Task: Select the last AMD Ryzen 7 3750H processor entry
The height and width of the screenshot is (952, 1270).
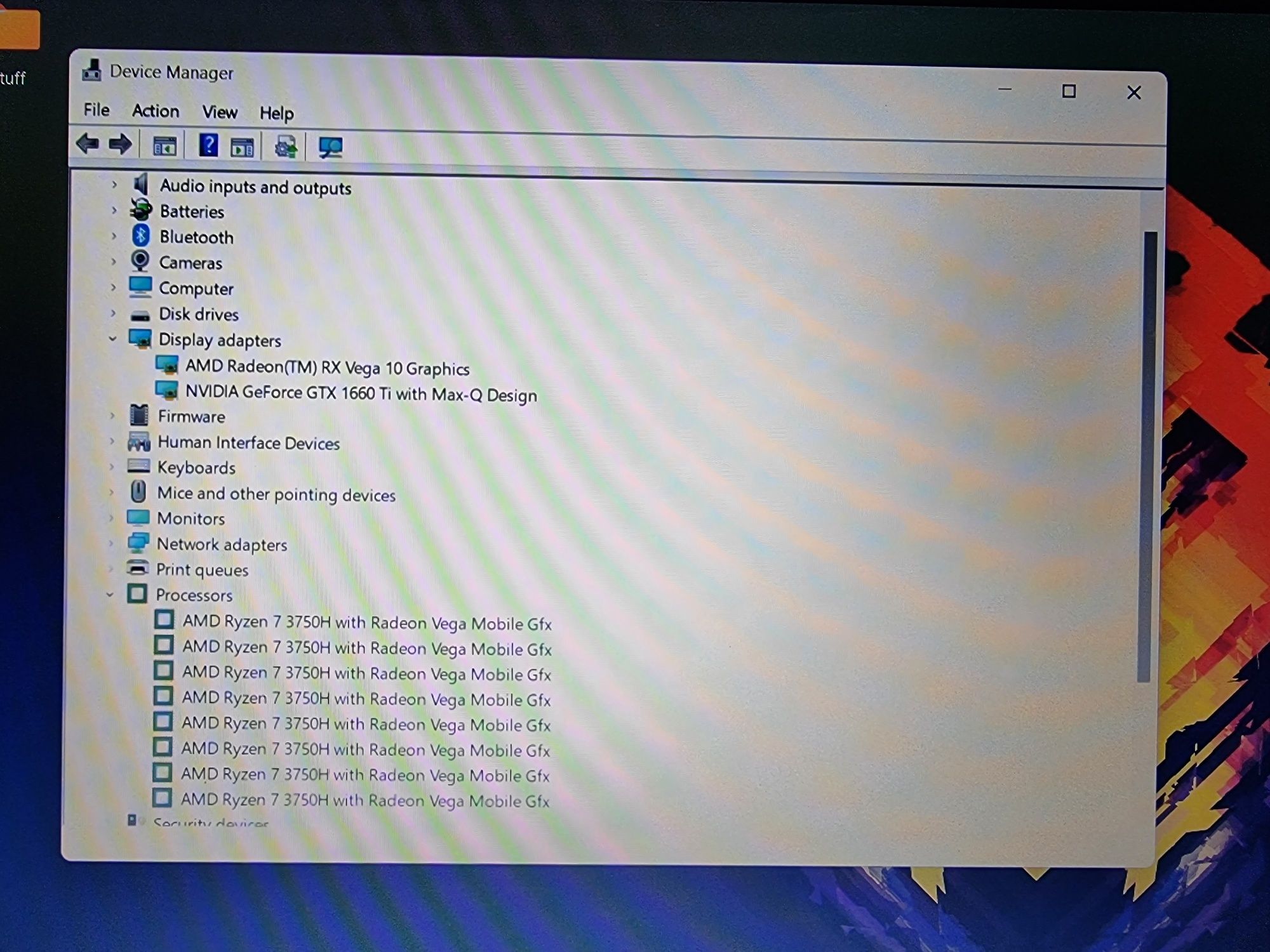Action: coord(364,800)
